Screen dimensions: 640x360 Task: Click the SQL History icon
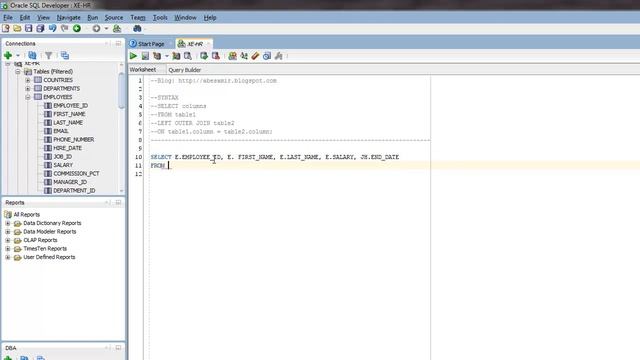267,56
